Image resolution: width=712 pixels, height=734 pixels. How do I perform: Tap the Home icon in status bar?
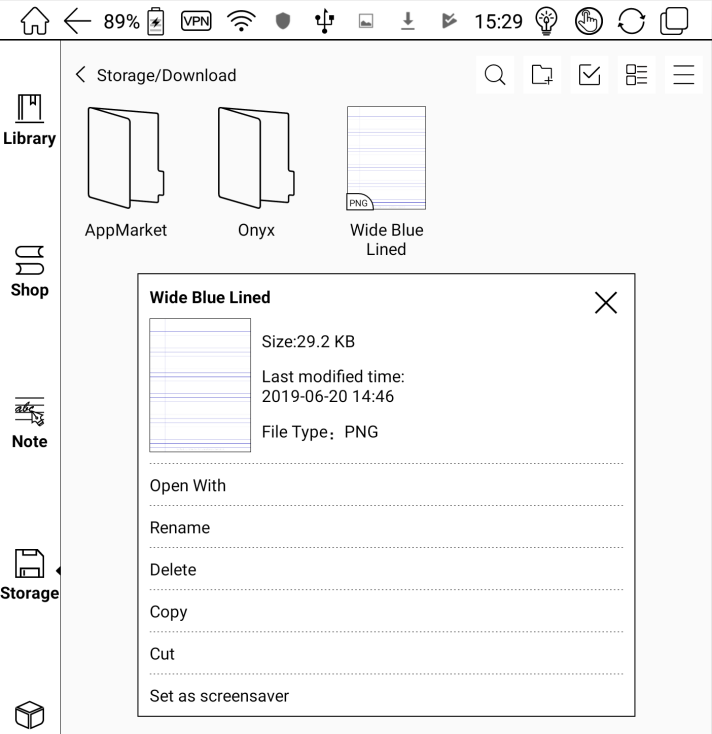35,21
